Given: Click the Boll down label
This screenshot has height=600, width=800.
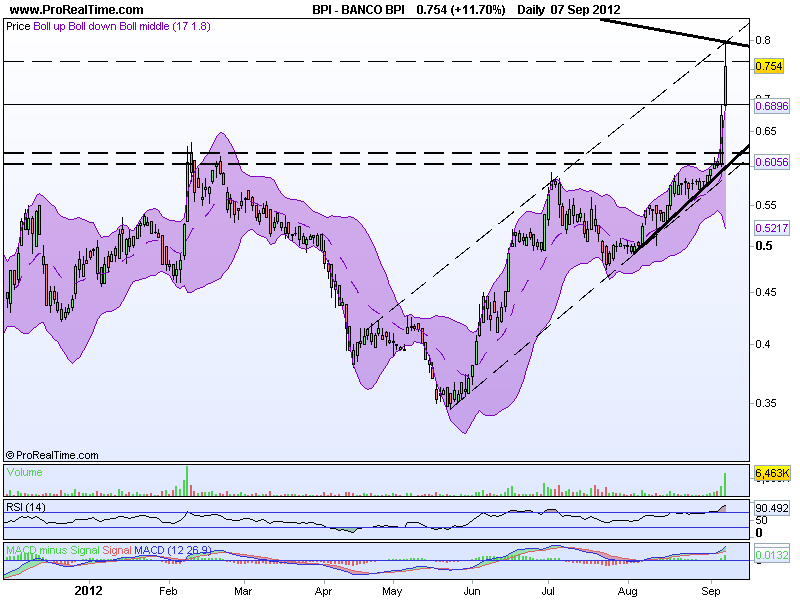Looking at the screenshot, I should 92,26.
